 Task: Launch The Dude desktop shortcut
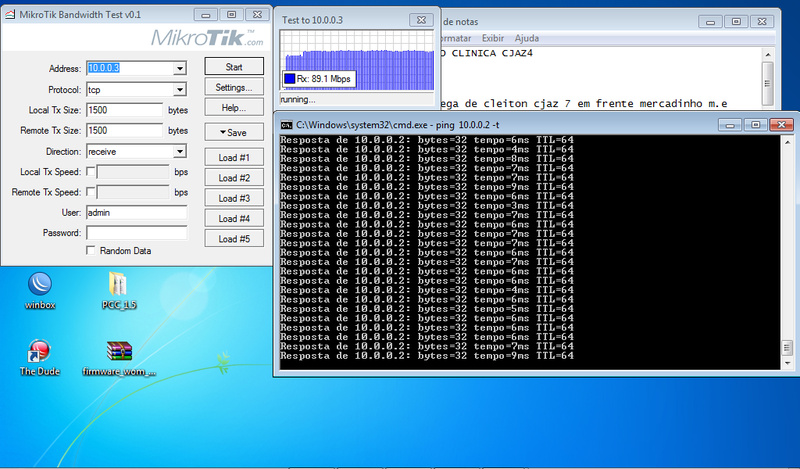click(x=40, y=357)
